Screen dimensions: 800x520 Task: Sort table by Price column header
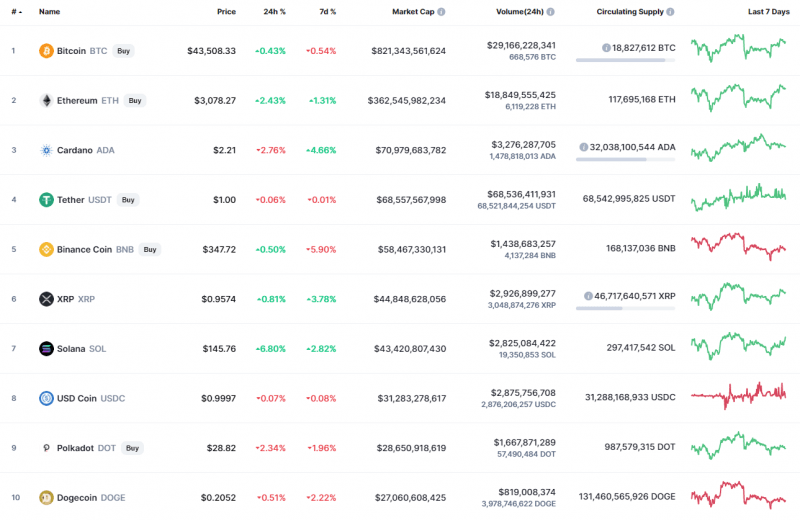[226, 12]
